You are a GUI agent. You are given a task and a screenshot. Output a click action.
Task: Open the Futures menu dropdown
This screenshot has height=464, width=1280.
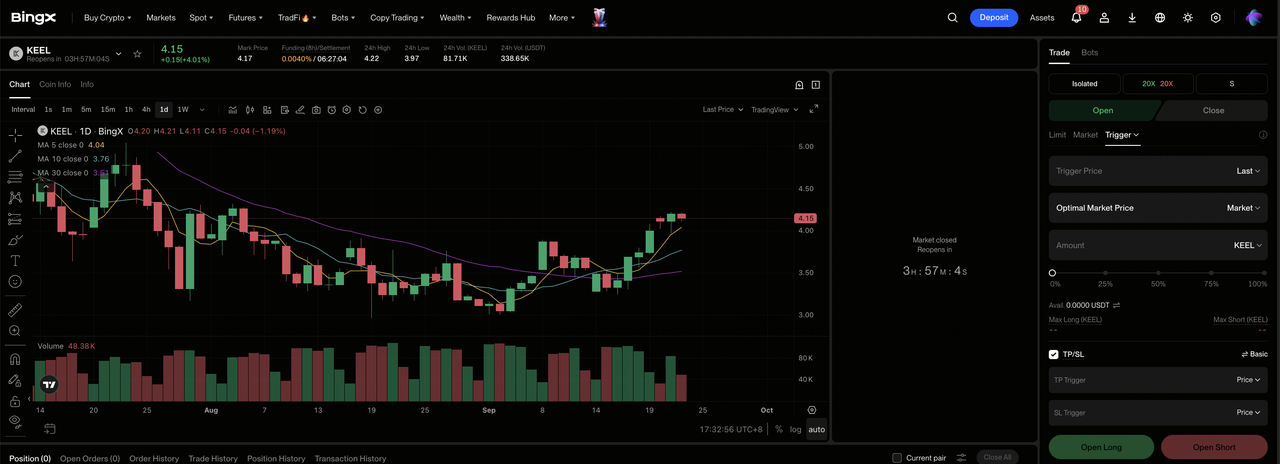coord(246,17)
